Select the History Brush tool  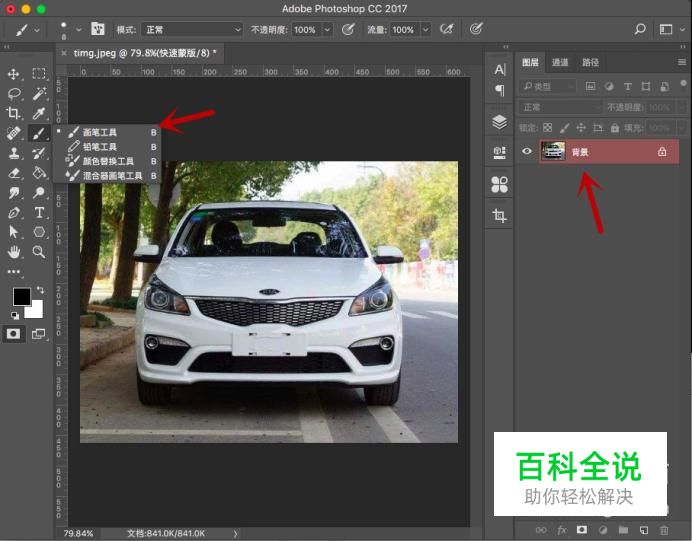[39, 153]
